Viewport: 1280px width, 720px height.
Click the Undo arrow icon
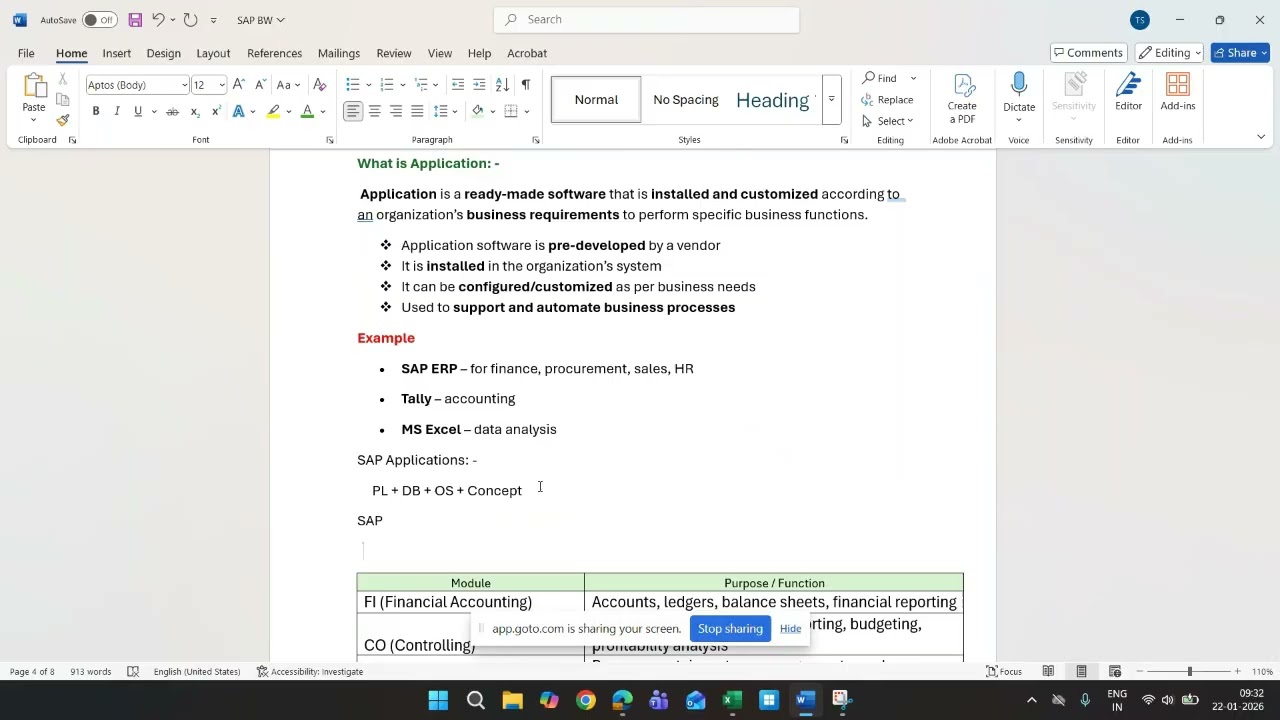coord(158,20)
